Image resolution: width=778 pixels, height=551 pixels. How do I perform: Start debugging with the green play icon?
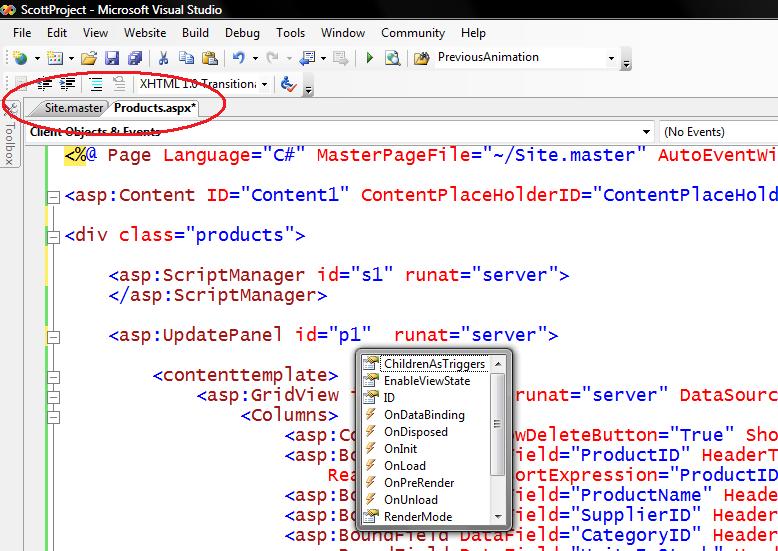[x=369, y=58]
